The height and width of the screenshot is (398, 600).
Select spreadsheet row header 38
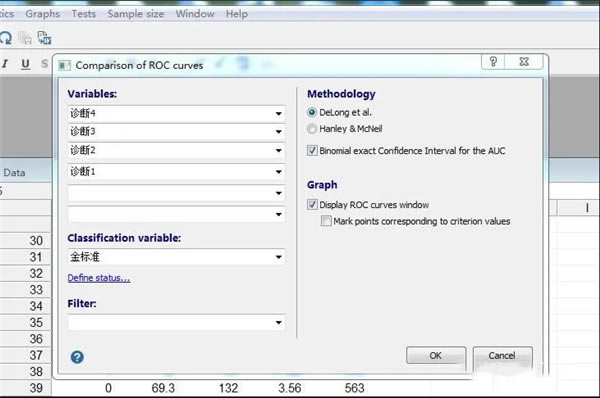pos(25,372)
